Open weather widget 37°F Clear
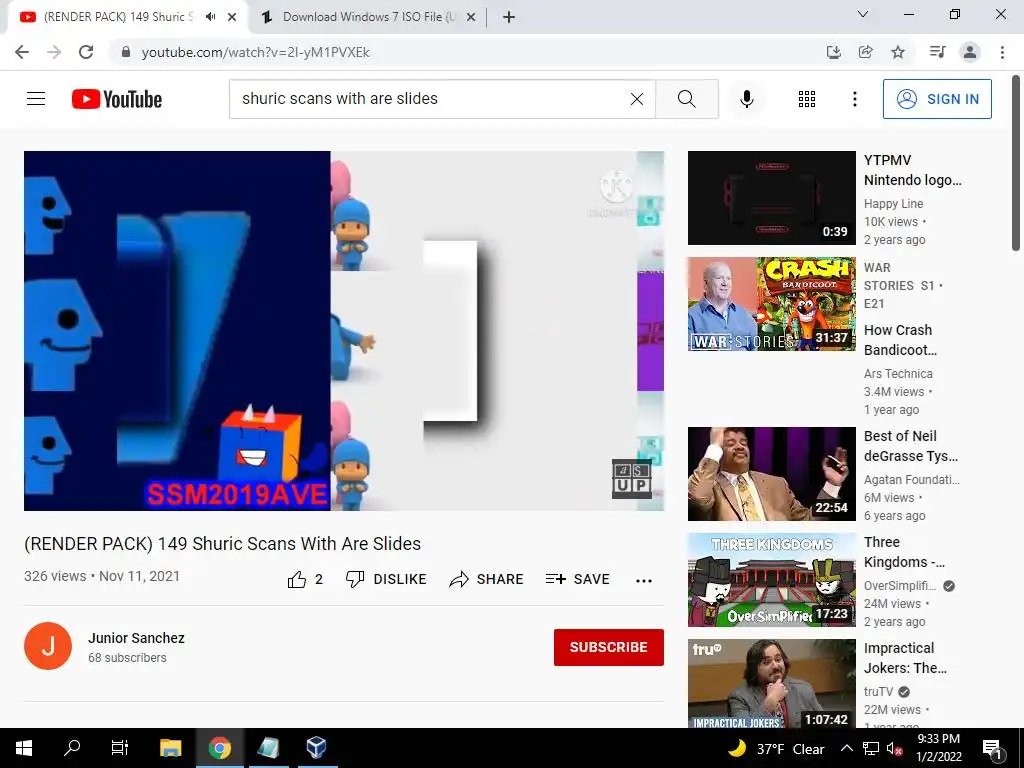Screen dimensions: 1024x768 [777, 749]
